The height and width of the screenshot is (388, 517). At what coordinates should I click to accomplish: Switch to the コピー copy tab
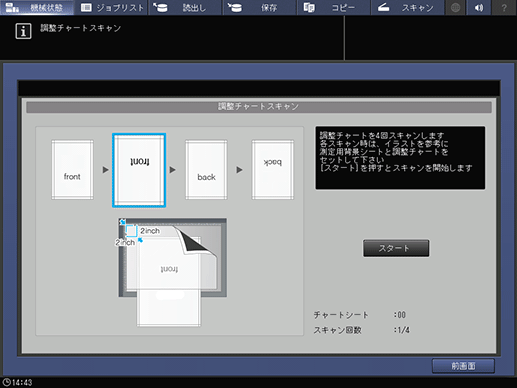[333, 7]
